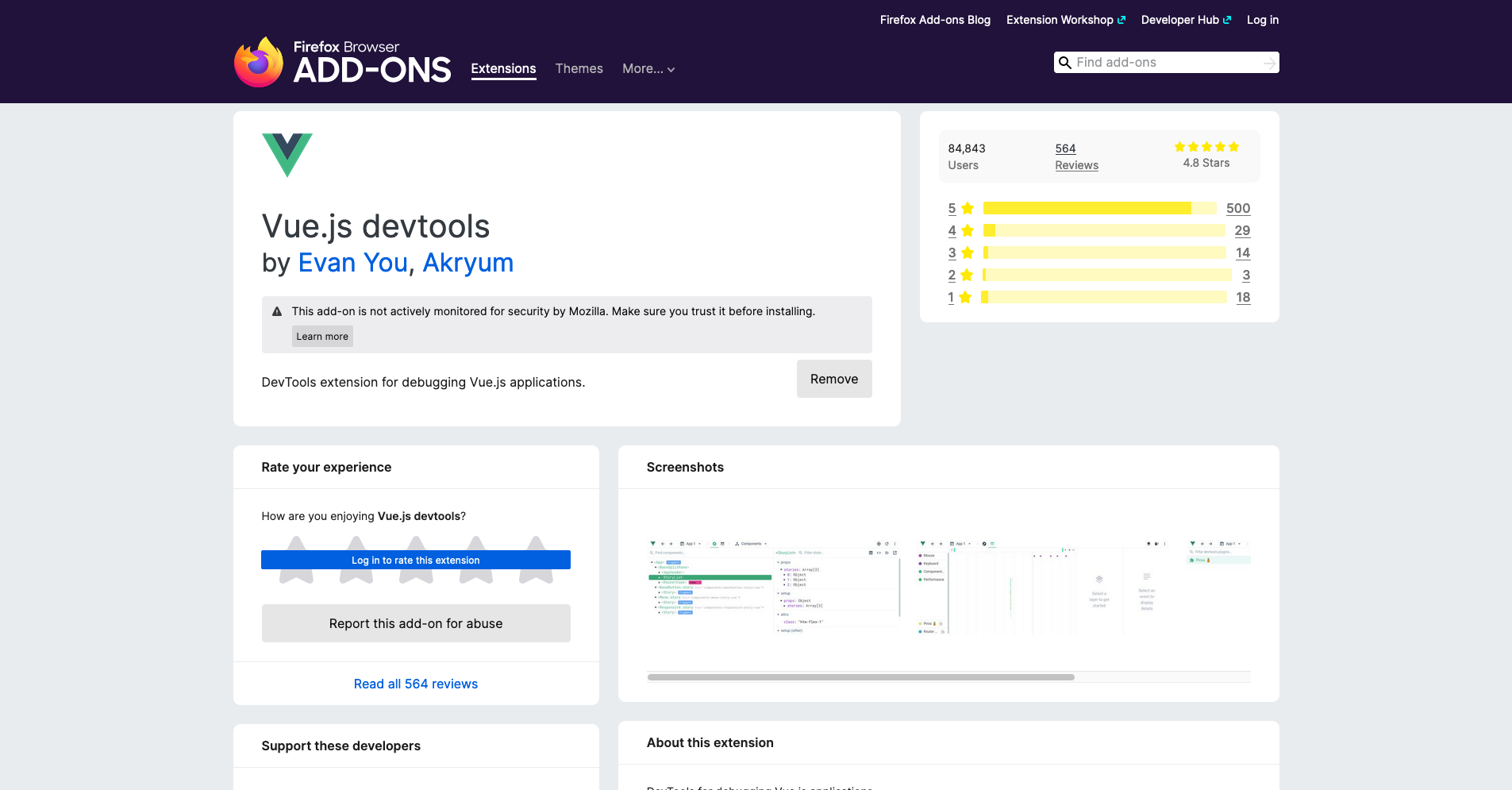Image resolution: width=1512 pixels, height=790 pixels.
Task: Click the external link icon beside Developer Hub
Action: (1227, 20)
